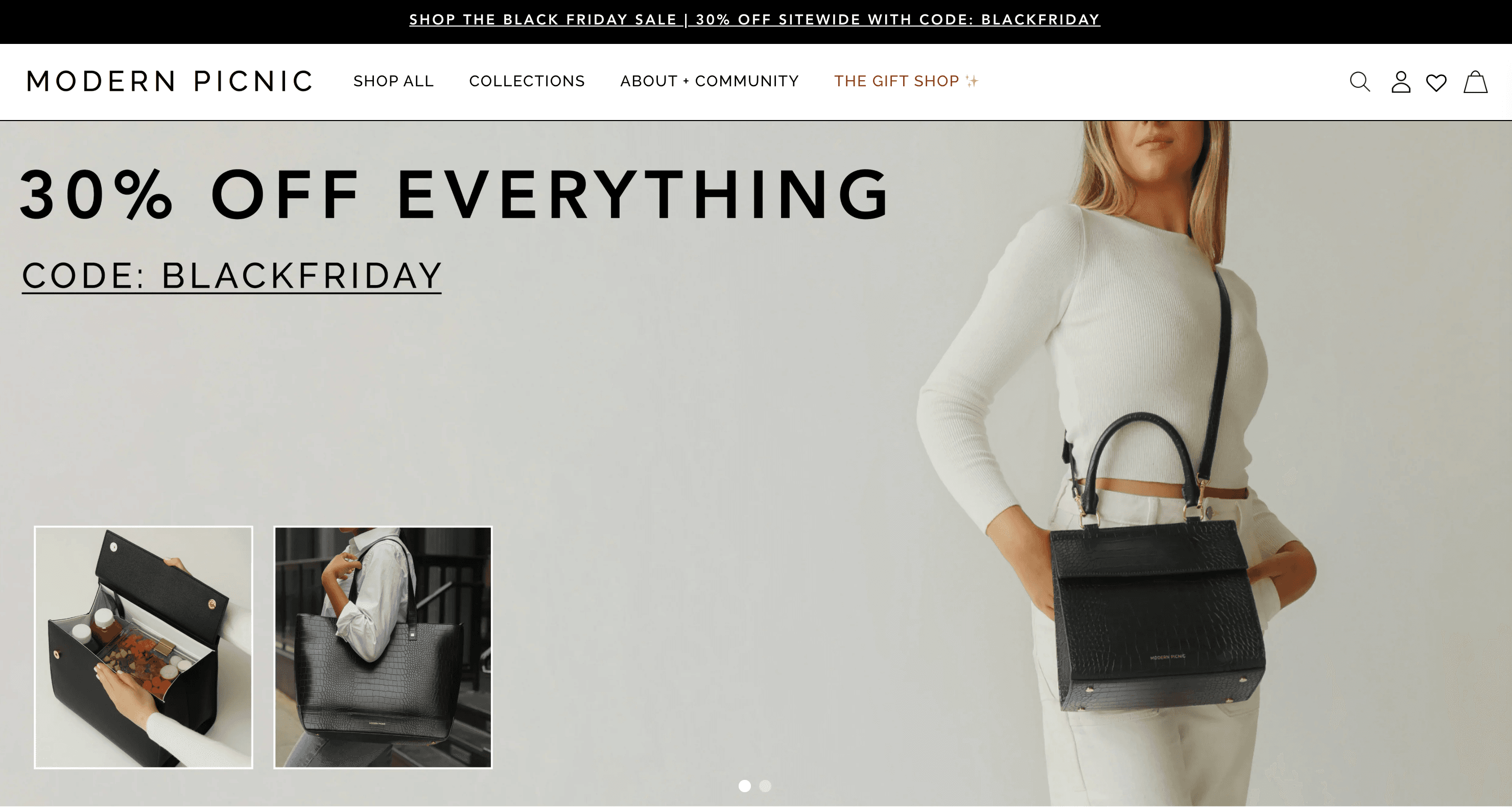Screen dimensions: 1512x808
Task: Go to the Modern Picnic logo home
Action: [170, 81]
